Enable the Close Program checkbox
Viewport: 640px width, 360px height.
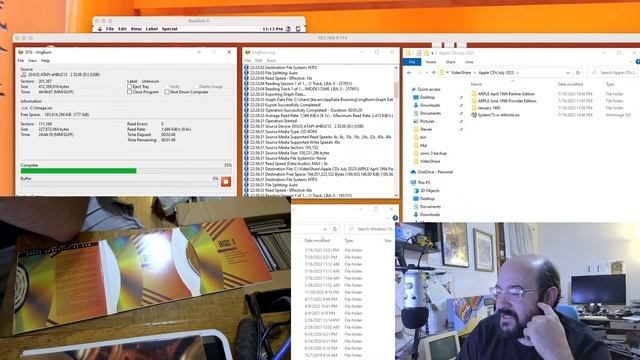click(129, 92)
